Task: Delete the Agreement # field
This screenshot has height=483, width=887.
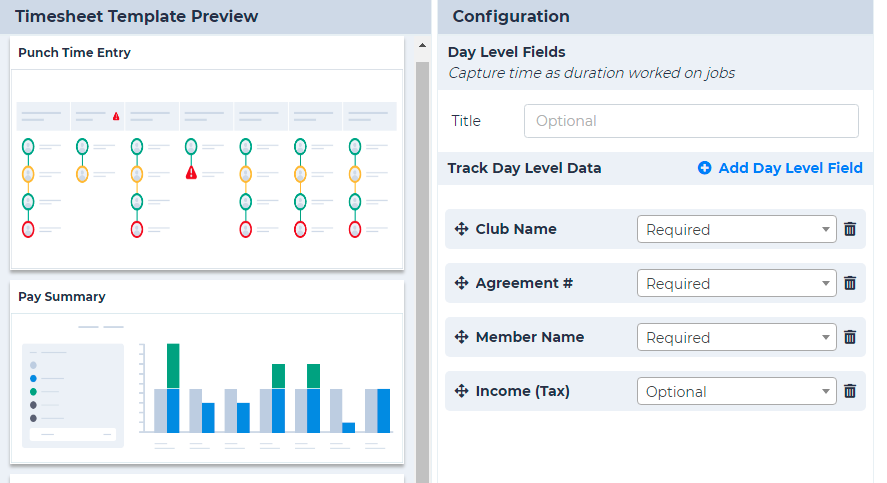Action: click(x=850, y=283)
